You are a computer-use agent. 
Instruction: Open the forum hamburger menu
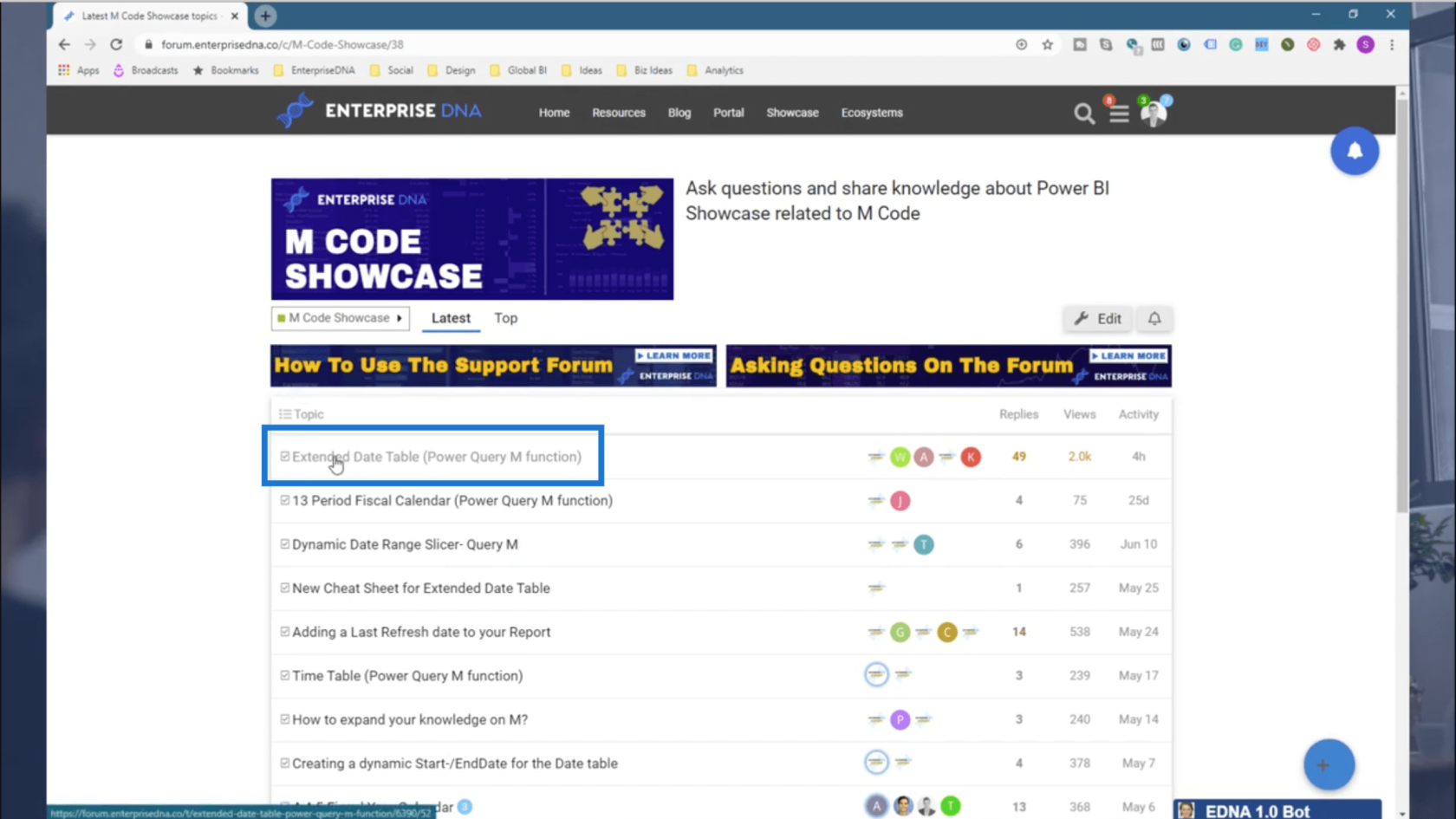coord(1119,114)
